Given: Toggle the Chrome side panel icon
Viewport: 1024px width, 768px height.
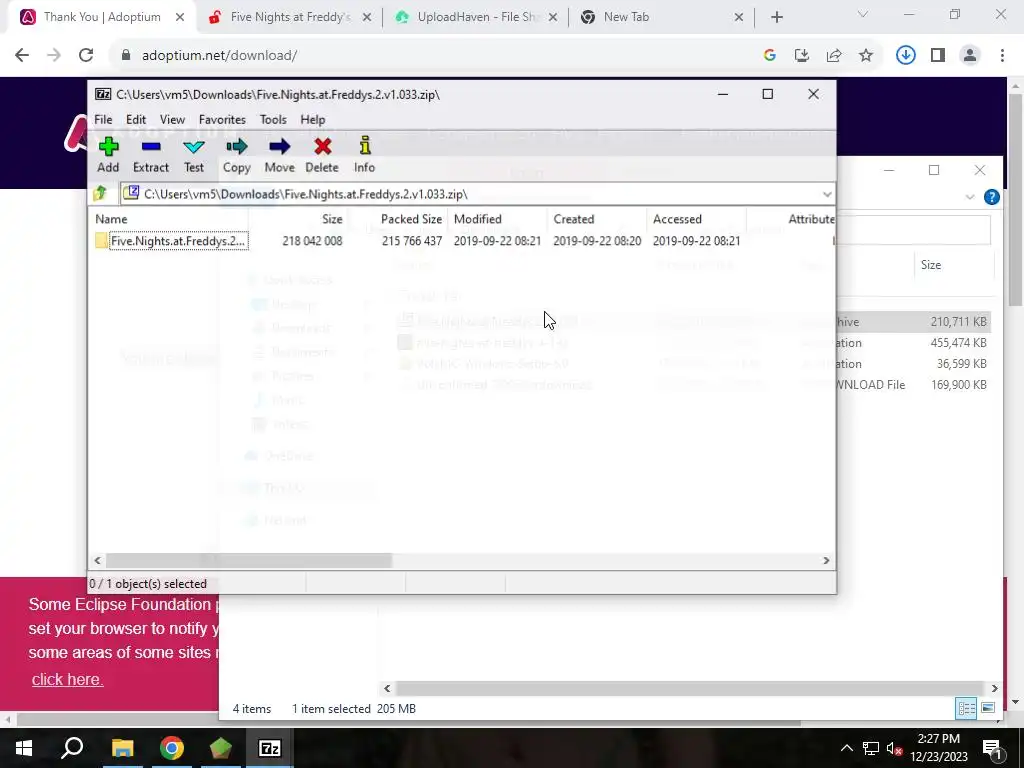Looking at the screenshot, I should coord(938,56).
